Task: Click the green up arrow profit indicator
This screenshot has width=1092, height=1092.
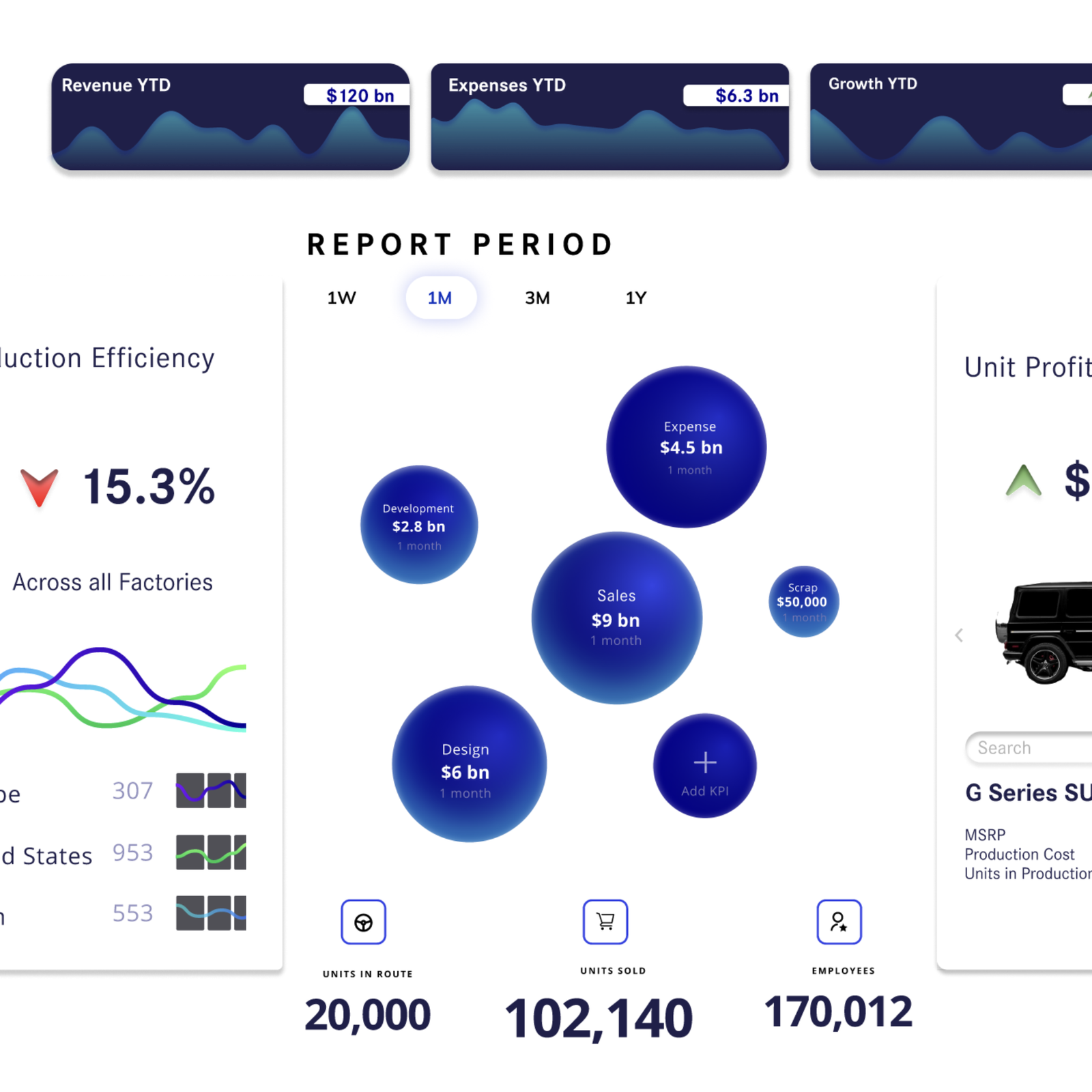Action: point(1023,480)
